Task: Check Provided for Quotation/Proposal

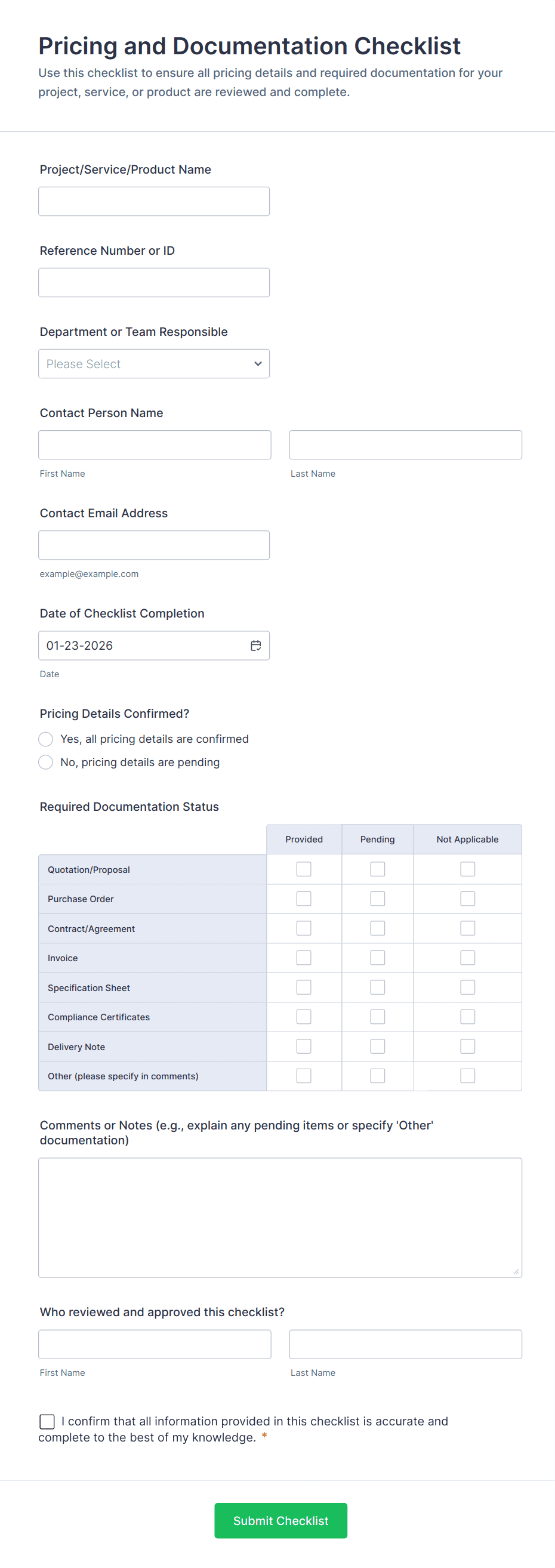Action: point(304,869)
